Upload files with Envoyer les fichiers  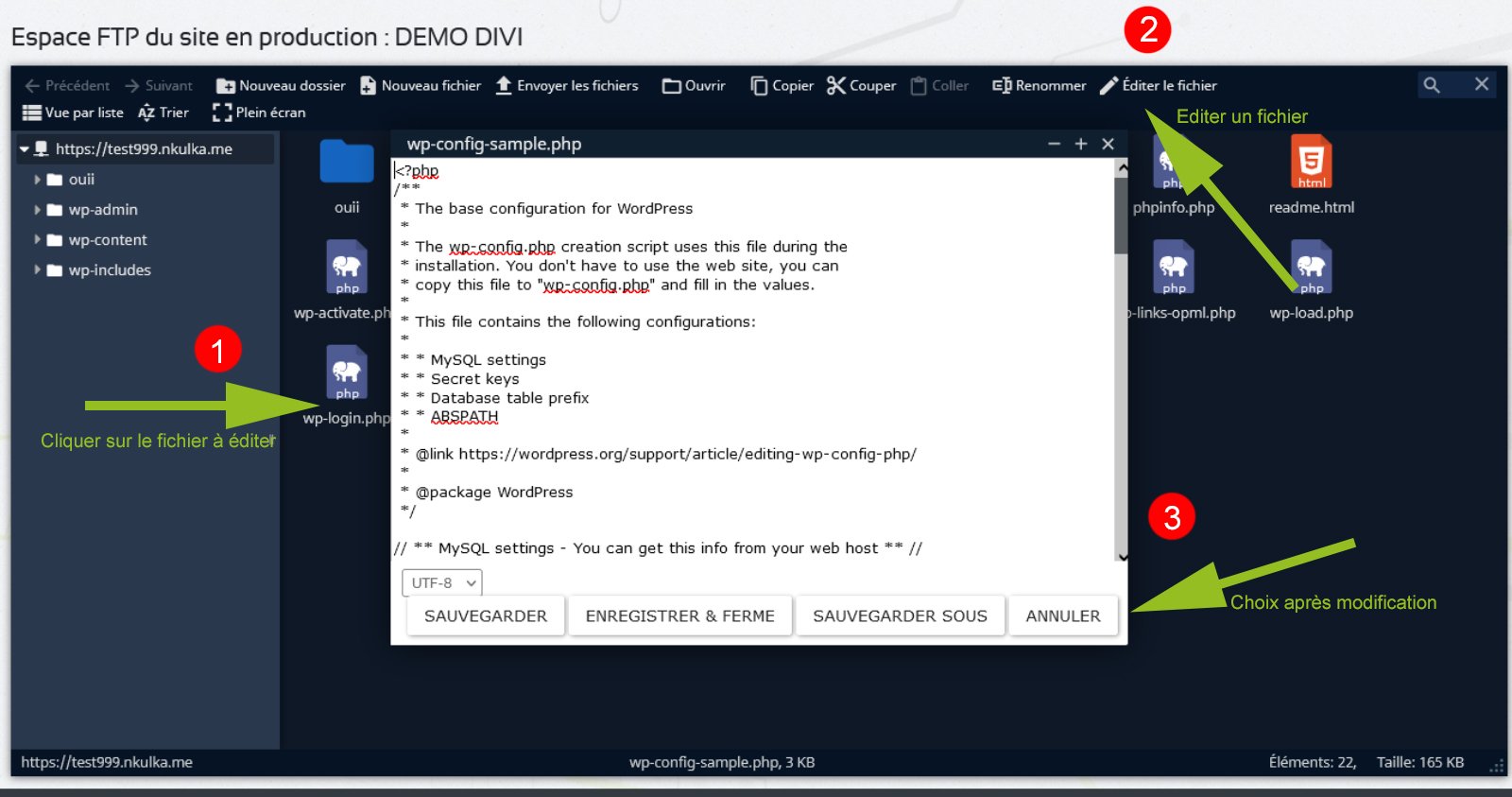[x=567, y=85]
